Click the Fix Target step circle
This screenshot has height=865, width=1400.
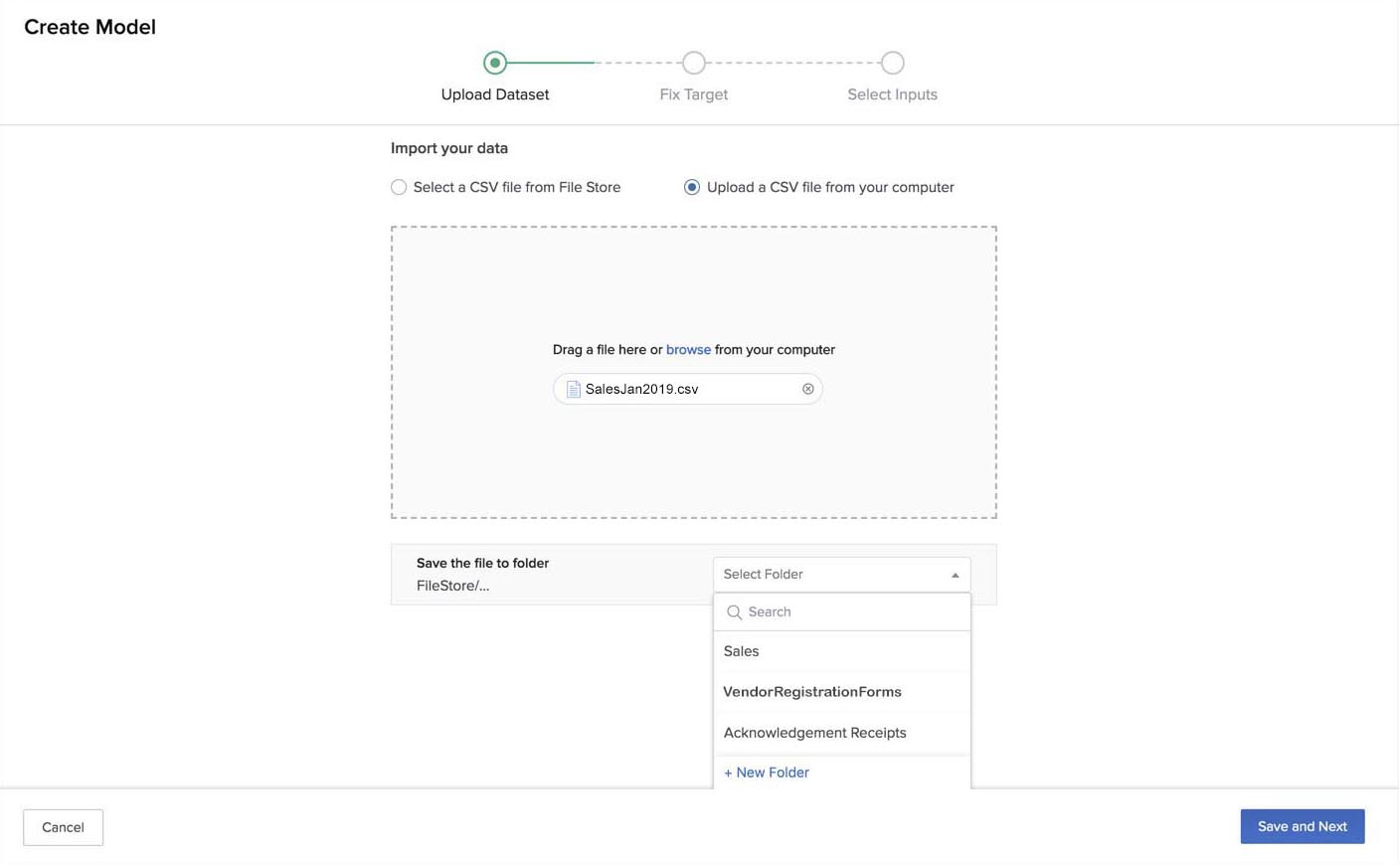coord(694,63)
